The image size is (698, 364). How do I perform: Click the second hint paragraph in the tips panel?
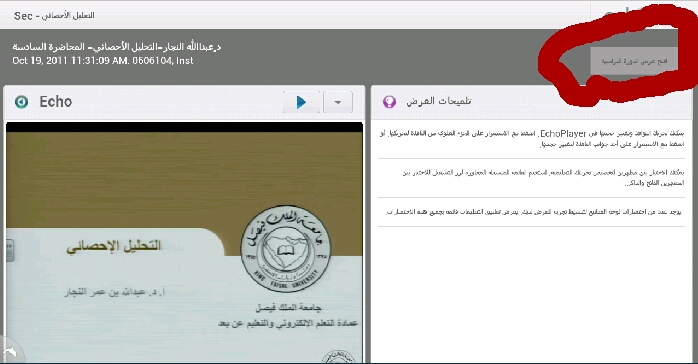543,178
